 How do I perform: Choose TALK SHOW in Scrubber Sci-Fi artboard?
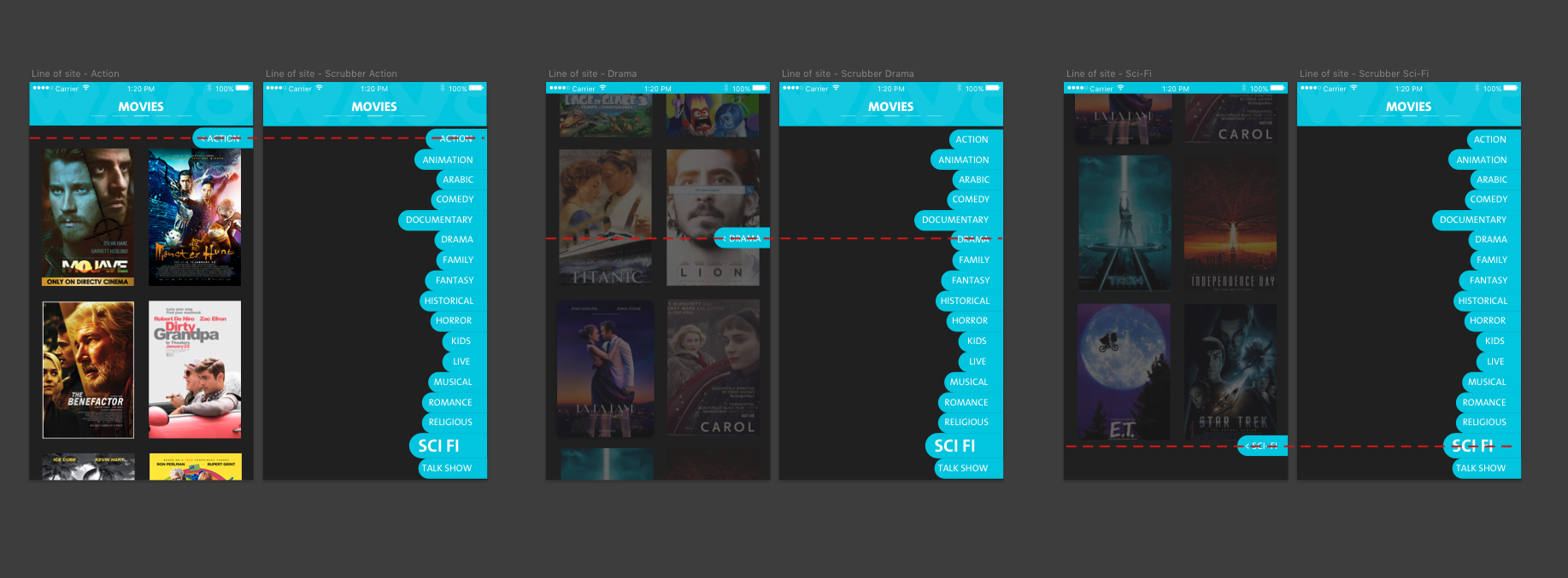[x=1485, y=468]
